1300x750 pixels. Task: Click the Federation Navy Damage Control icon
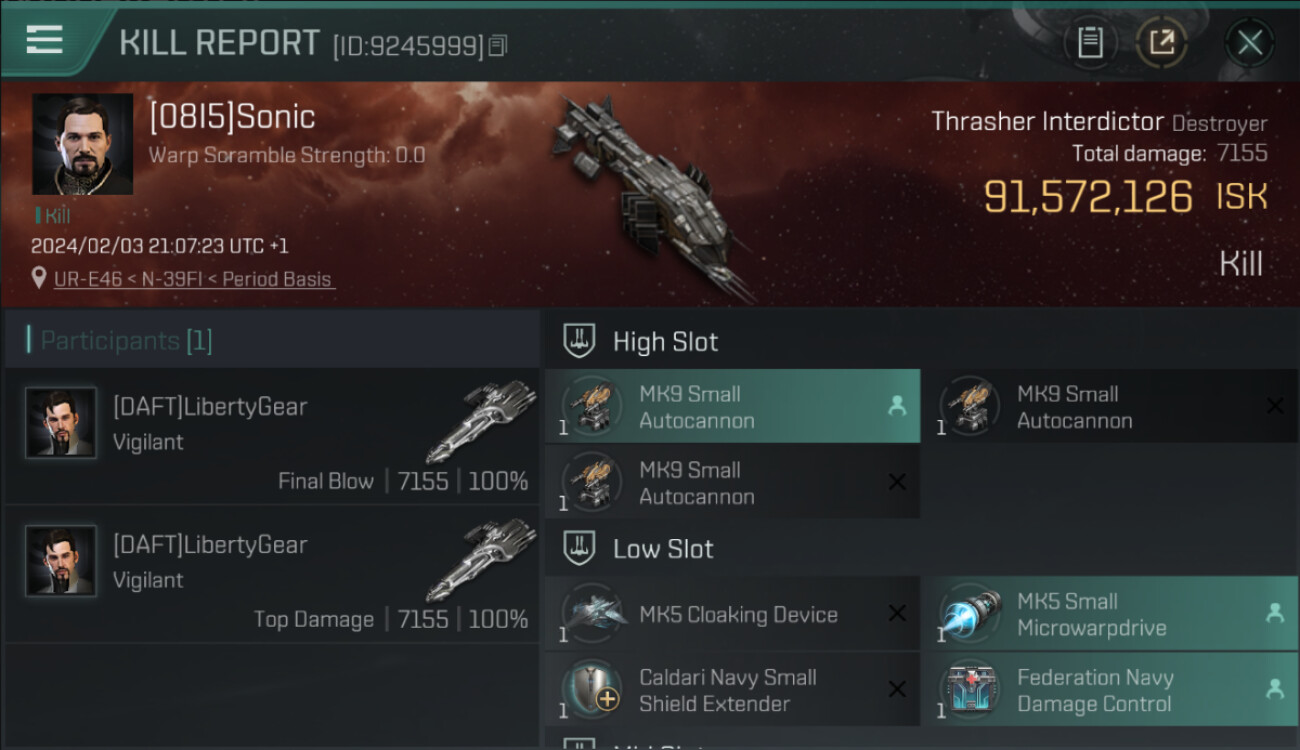click(x=970, y=690)
